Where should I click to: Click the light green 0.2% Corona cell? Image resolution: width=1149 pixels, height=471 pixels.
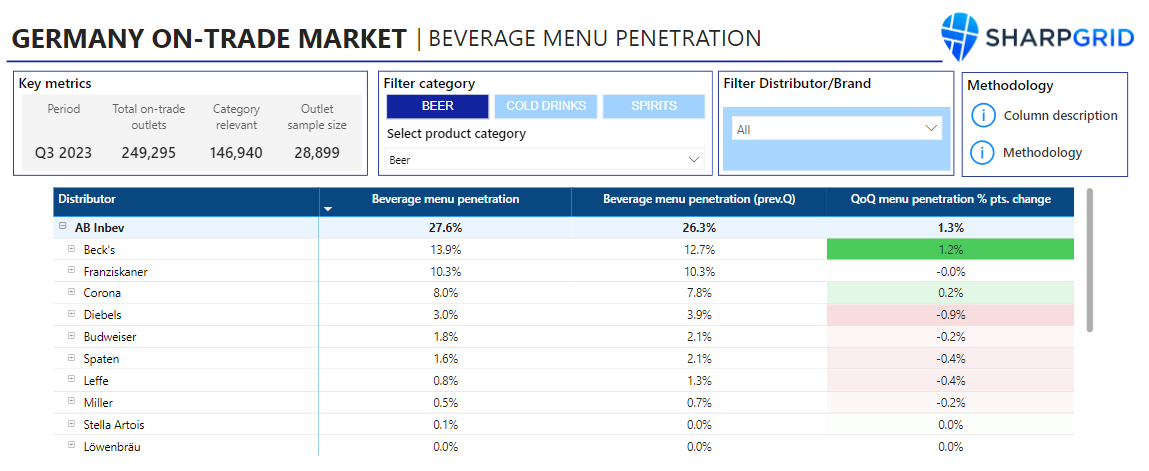pyautogui.click(x=950, y=293)
